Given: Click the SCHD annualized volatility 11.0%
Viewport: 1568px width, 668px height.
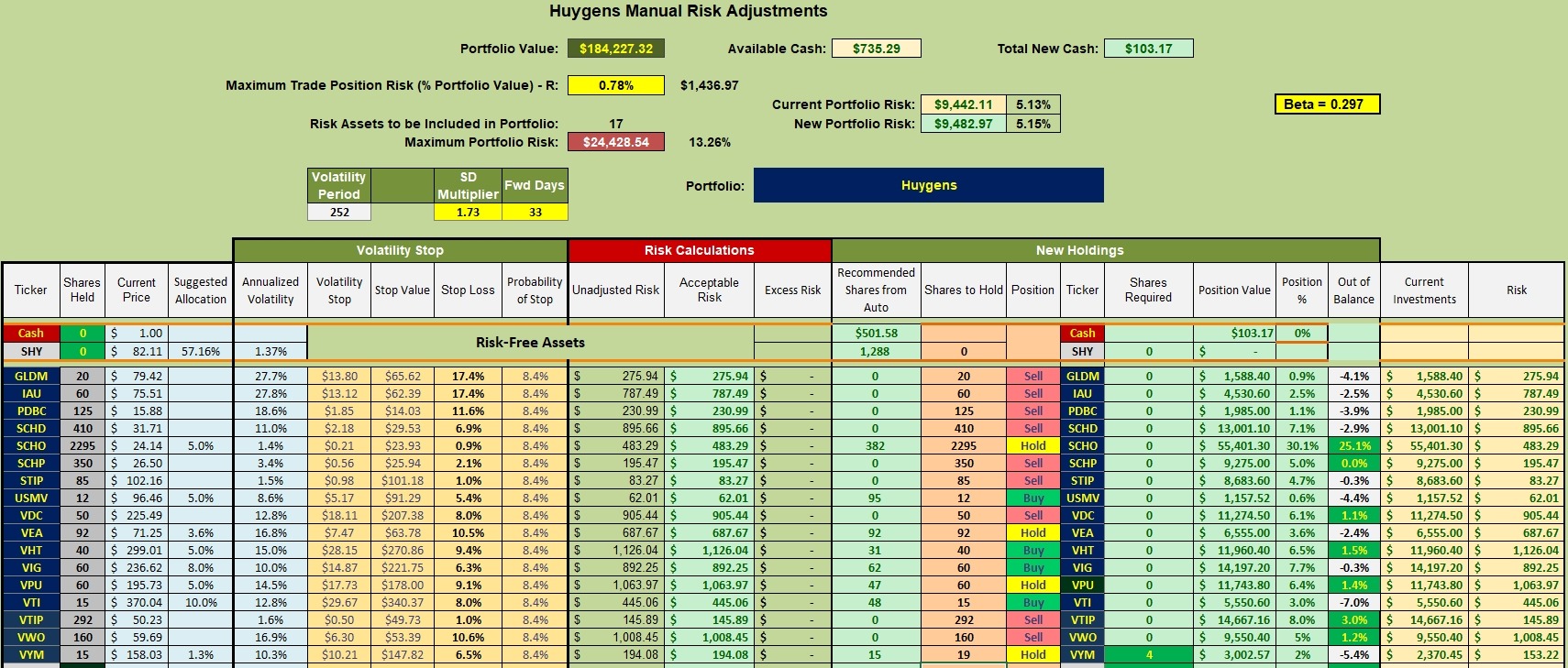Looking at the screenshot, I should point(271,428).
